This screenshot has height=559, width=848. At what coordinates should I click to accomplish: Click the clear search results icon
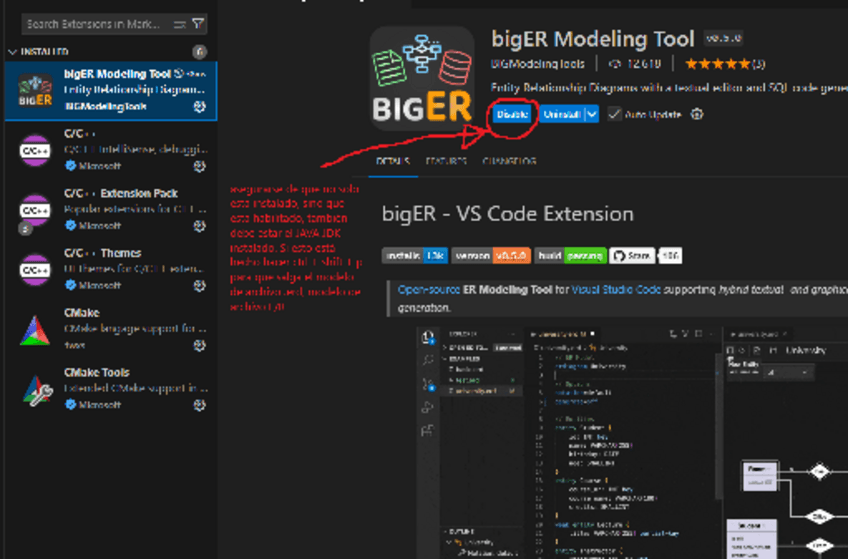click(179, 23)
